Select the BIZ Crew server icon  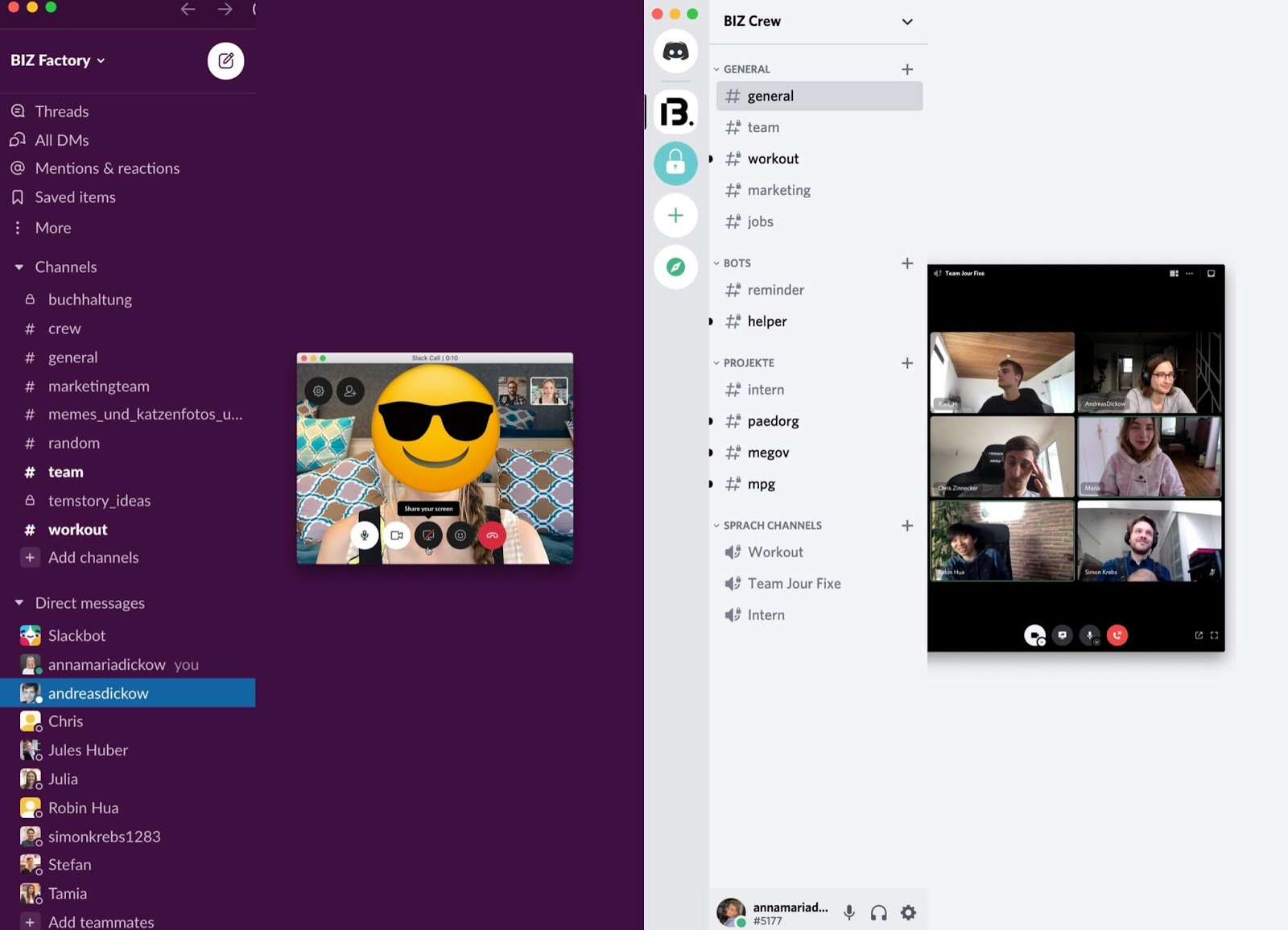675,112
